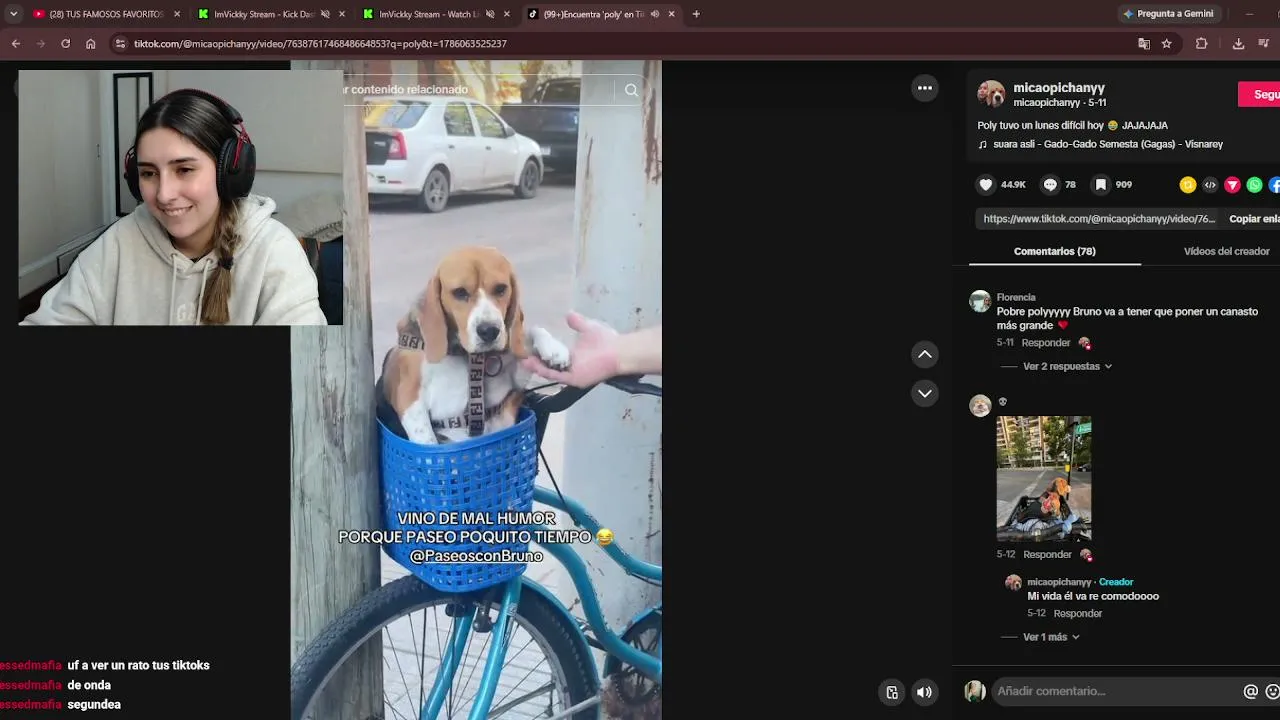
Task: Open the suara asli sound link
Action: pos(1107,144)
